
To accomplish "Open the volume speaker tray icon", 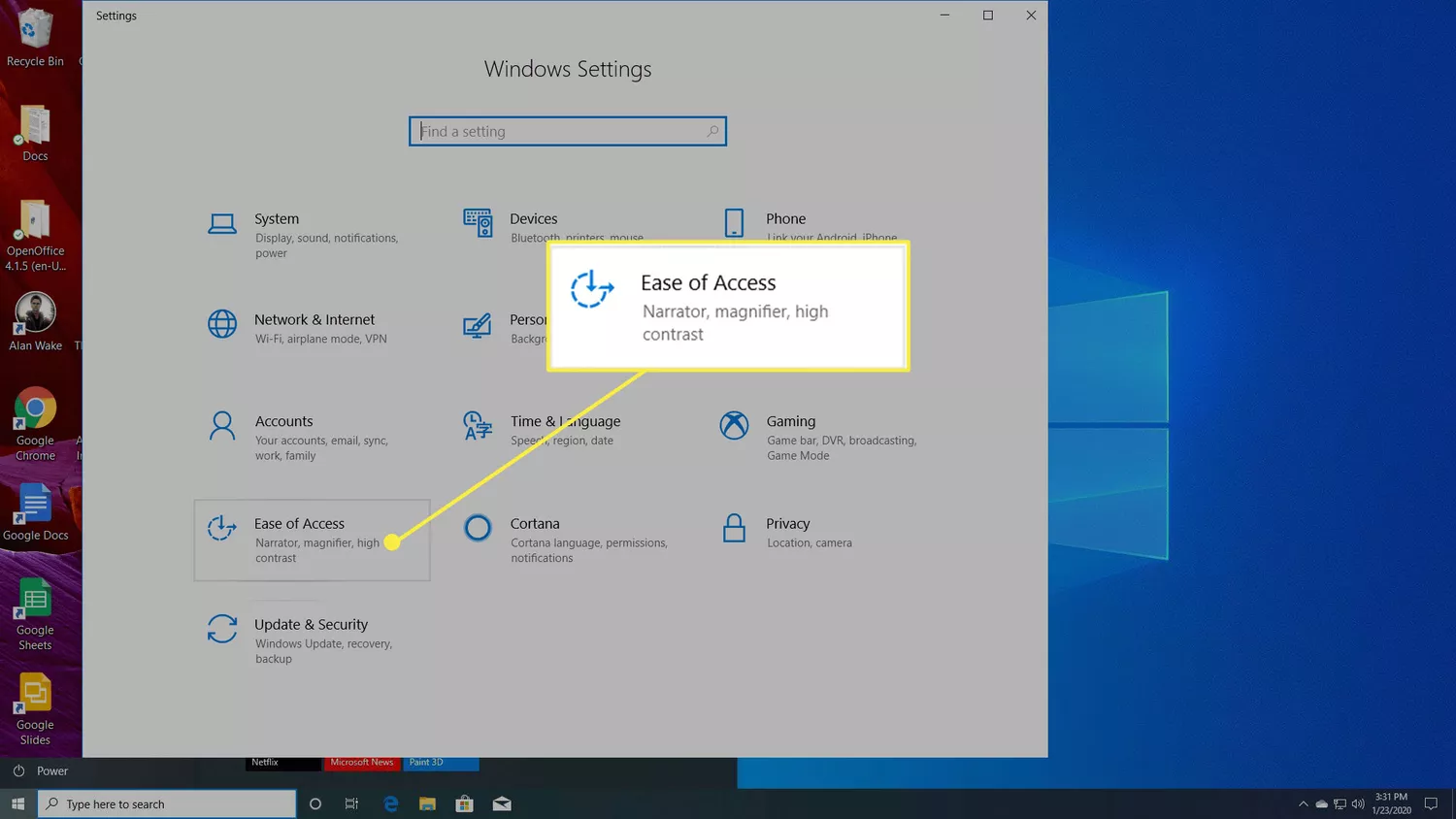I will point(1358,804).
